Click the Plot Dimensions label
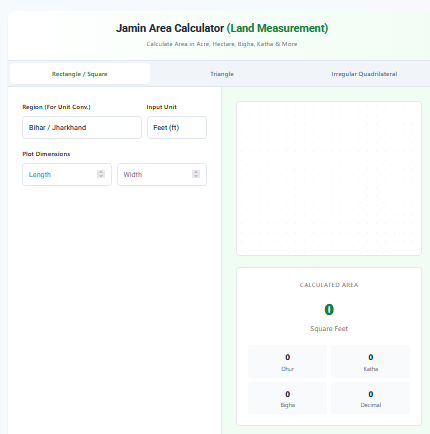 tap(46, 154)
